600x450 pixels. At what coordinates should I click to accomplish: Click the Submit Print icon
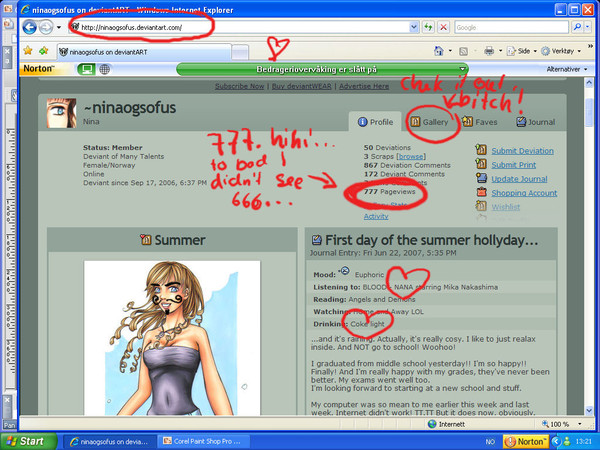point(481,164)
